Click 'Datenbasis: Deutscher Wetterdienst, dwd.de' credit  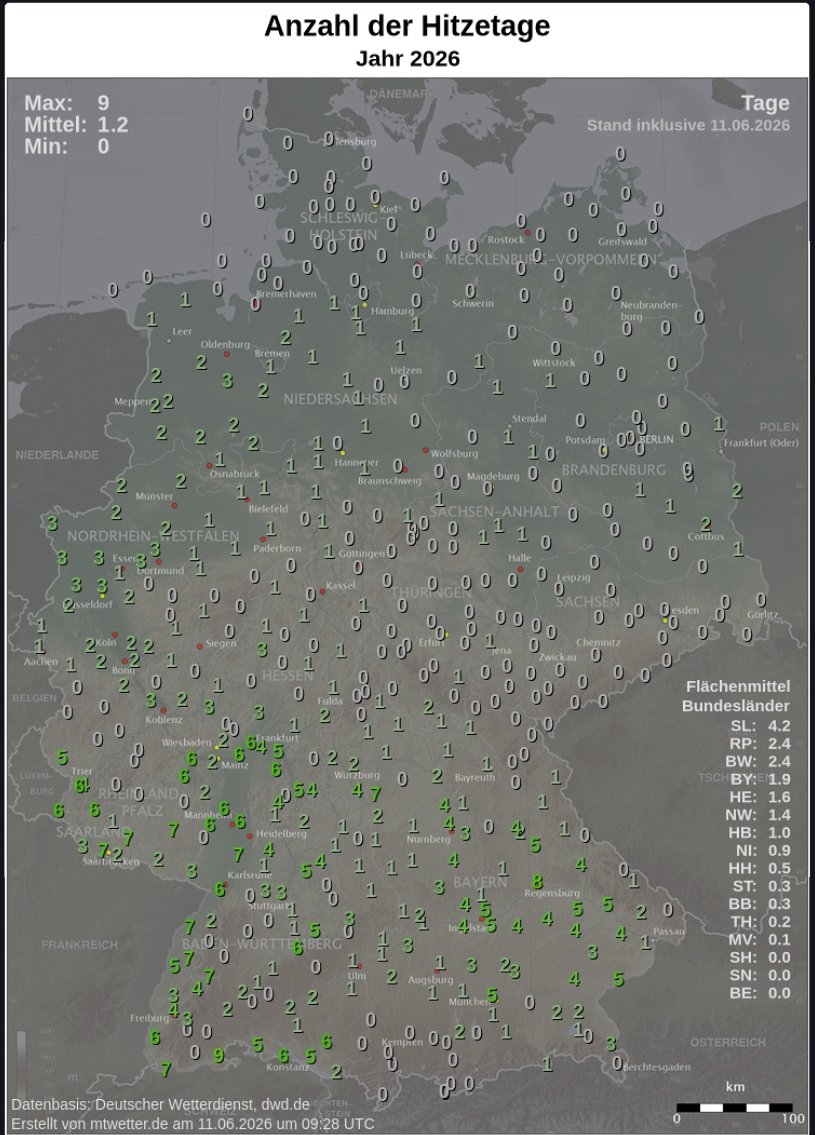[161, 1105]
